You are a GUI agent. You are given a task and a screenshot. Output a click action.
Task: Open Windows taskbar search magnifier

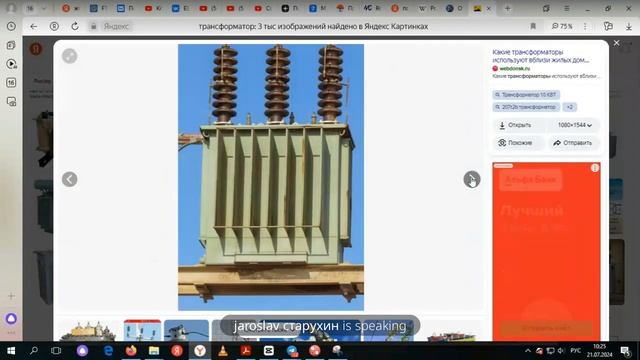pos(34,351)
